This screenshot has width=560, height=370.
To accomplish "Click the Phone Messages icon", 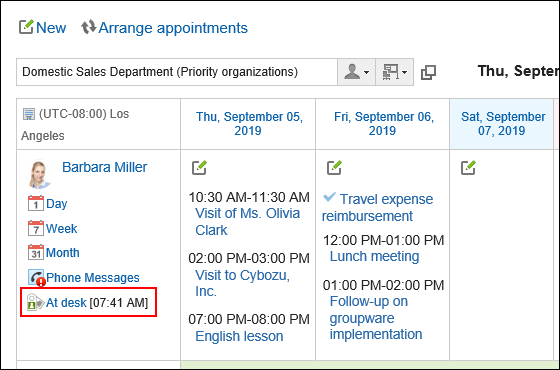I will (x=36, y=278).
